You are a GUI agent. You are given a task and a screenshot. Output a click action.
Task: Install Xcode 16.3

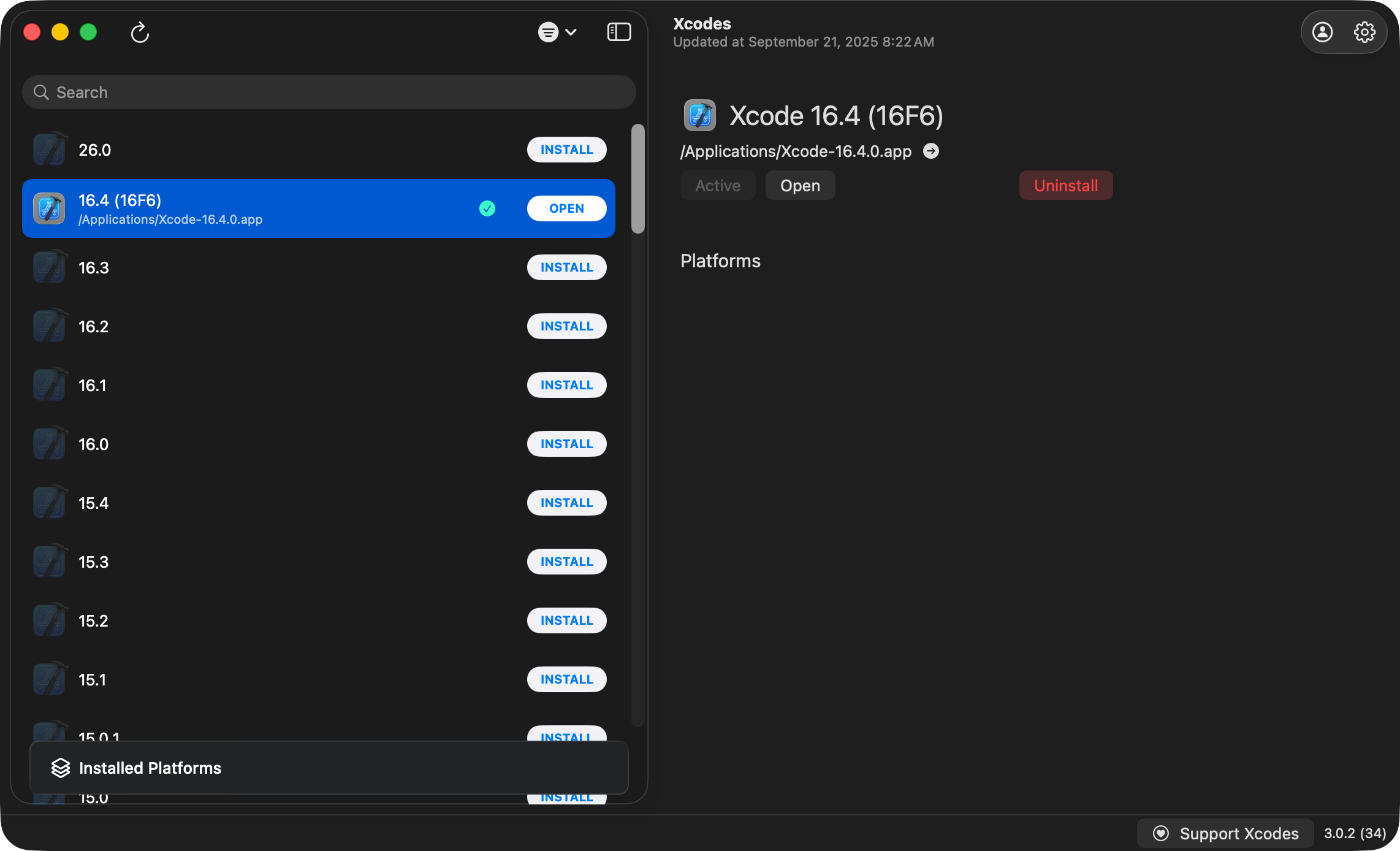pos(566,267)
